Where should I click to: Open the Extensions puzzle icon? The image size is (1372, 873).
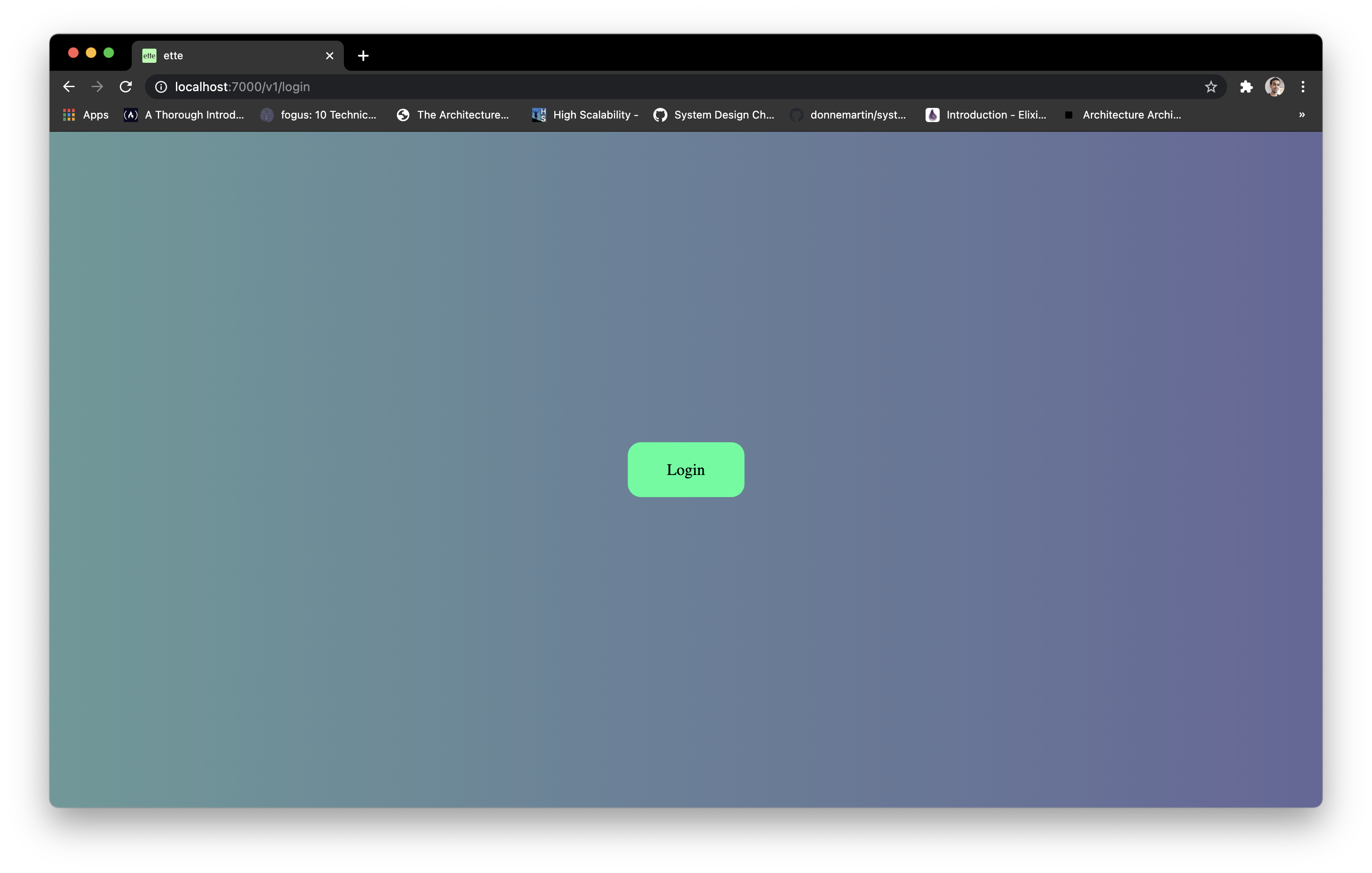coord(1246,87)
